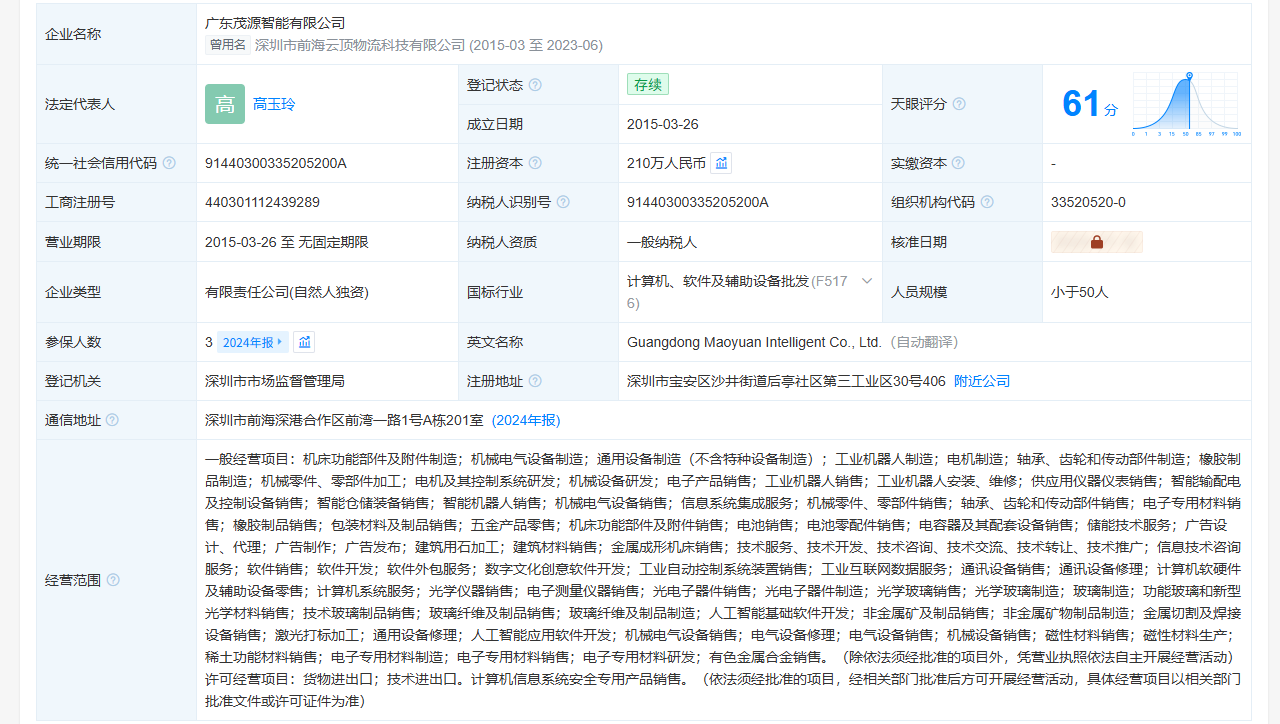Click help icon next to 经营范围

(x=113, y=580)
